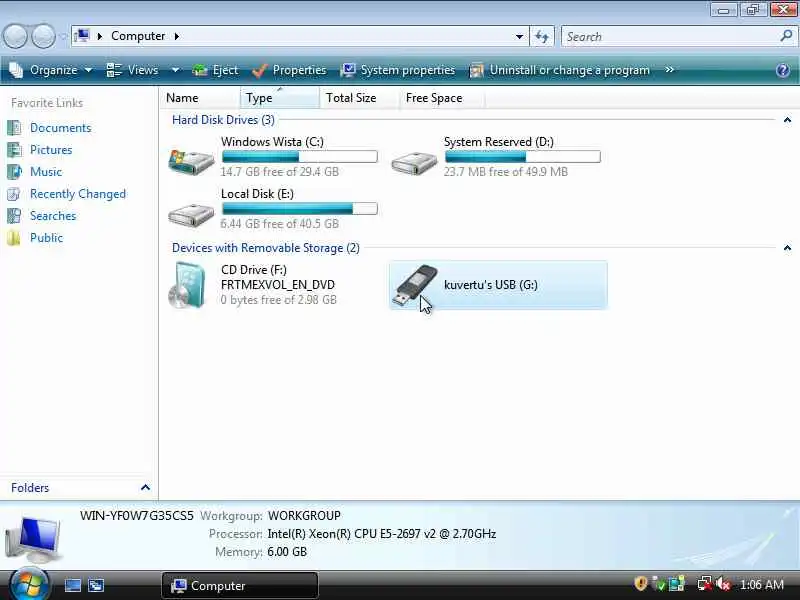Click the Windows Wista (C:) usage bar
The width and height of the screenshot is (800, 600).
300,156
